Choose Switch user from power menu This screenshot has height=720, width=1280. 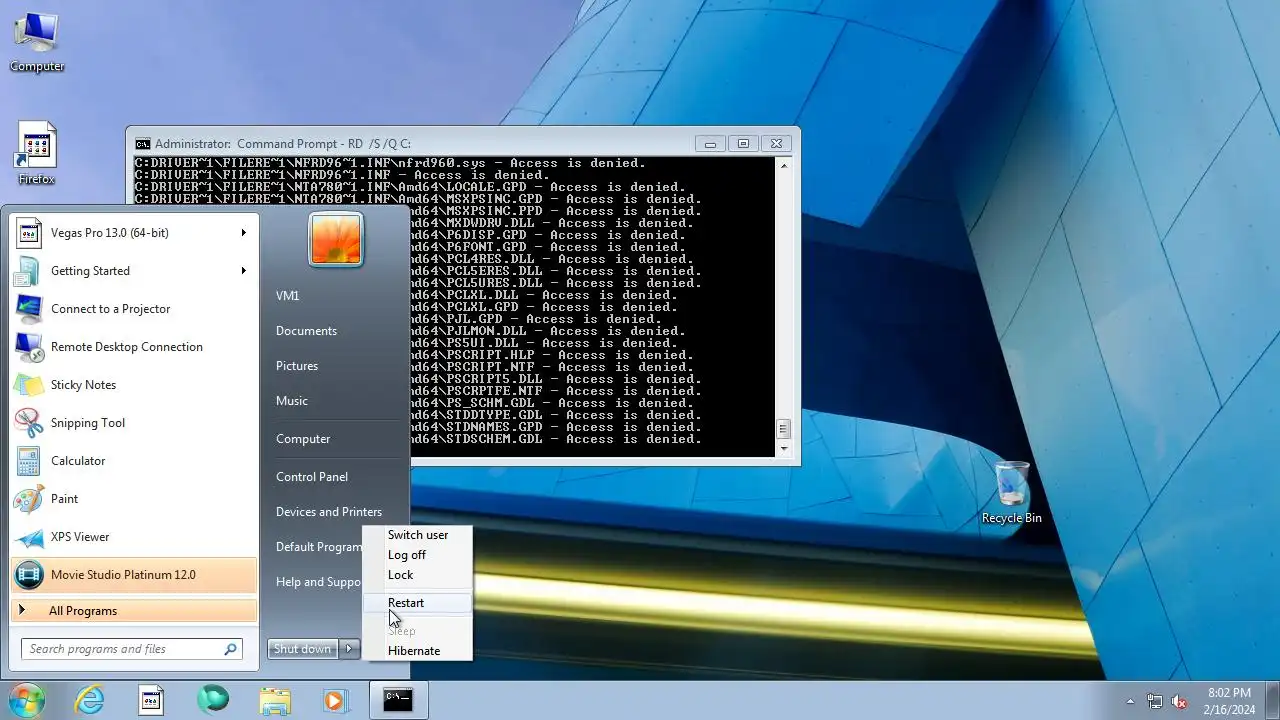click(417, 535)
